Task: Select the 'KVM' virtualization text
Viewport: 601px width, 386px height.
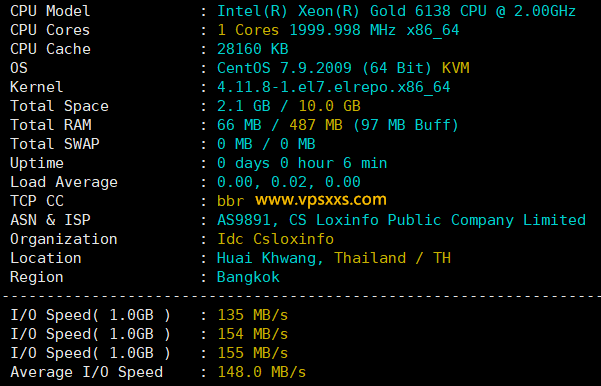Action: (x=455, y=68)
